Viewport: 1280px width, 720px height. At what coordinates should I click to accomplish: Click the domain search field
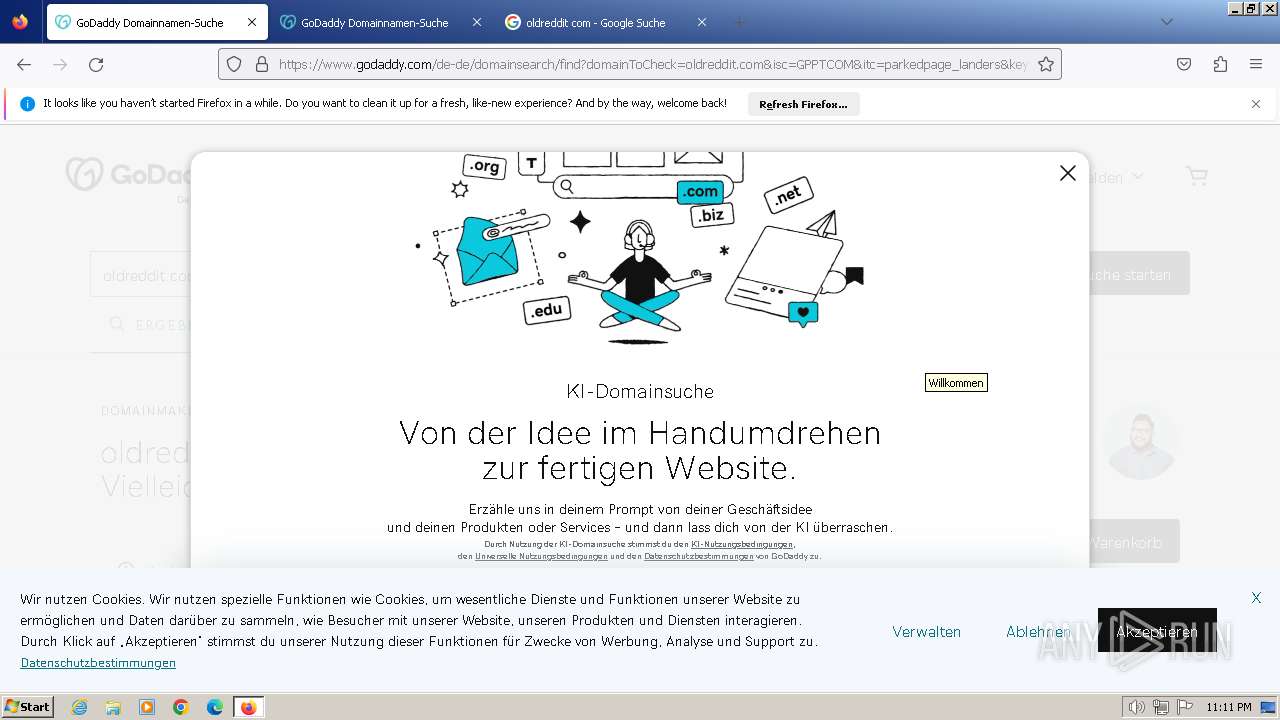pos(140,275)
